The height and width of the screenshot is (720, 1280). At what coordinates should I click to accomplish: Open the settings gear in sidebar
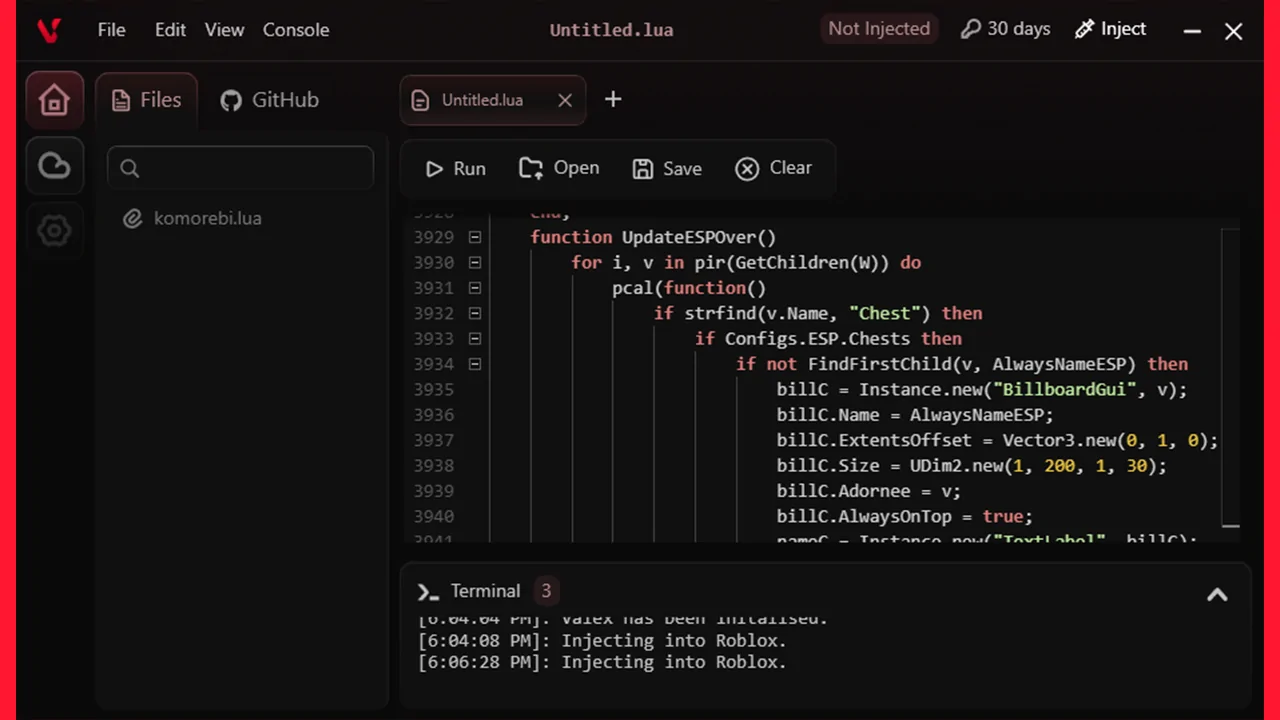(54, 231)
